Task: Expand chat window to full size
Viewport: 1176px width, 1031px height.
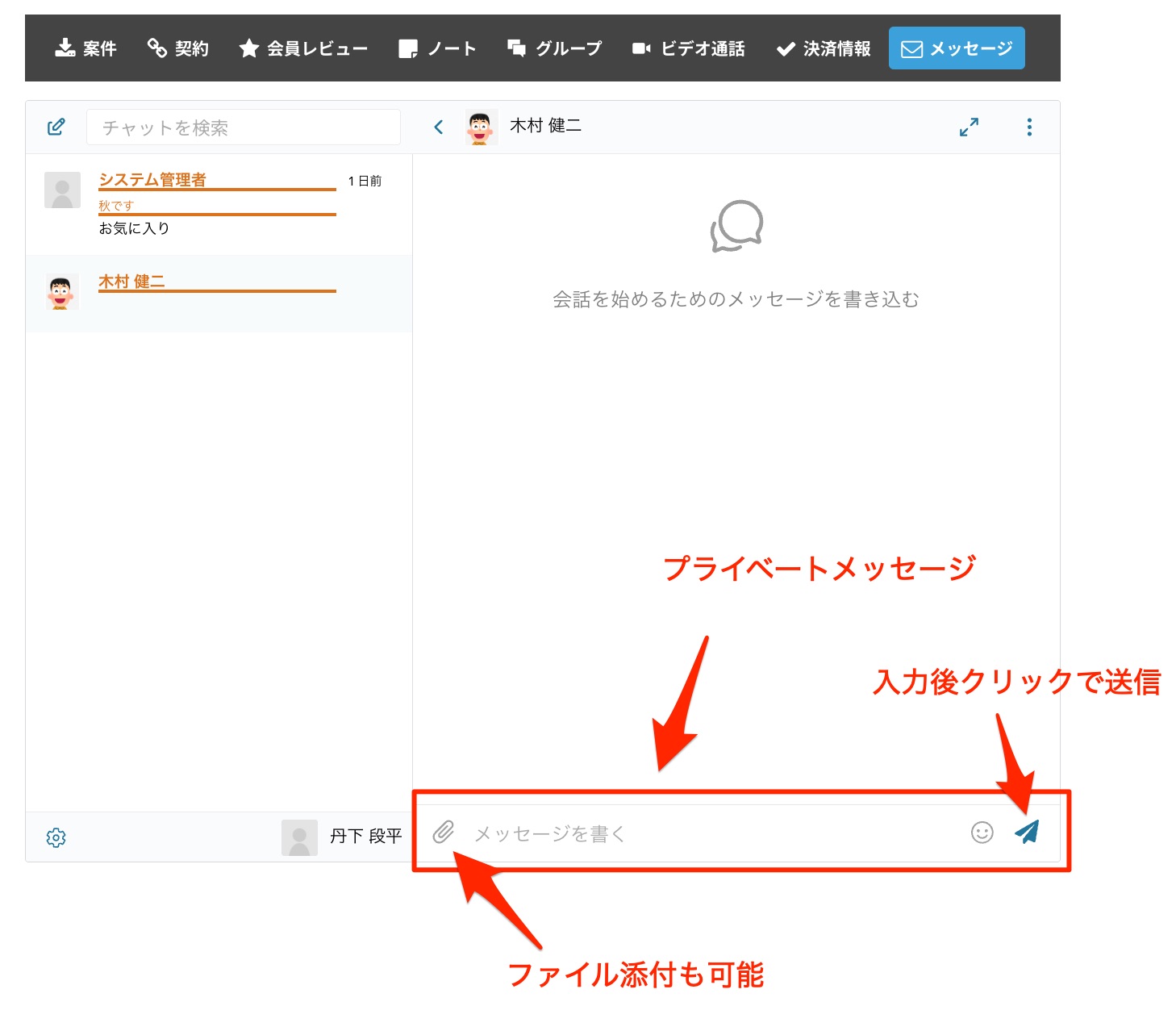Action: tap(969, 127)
